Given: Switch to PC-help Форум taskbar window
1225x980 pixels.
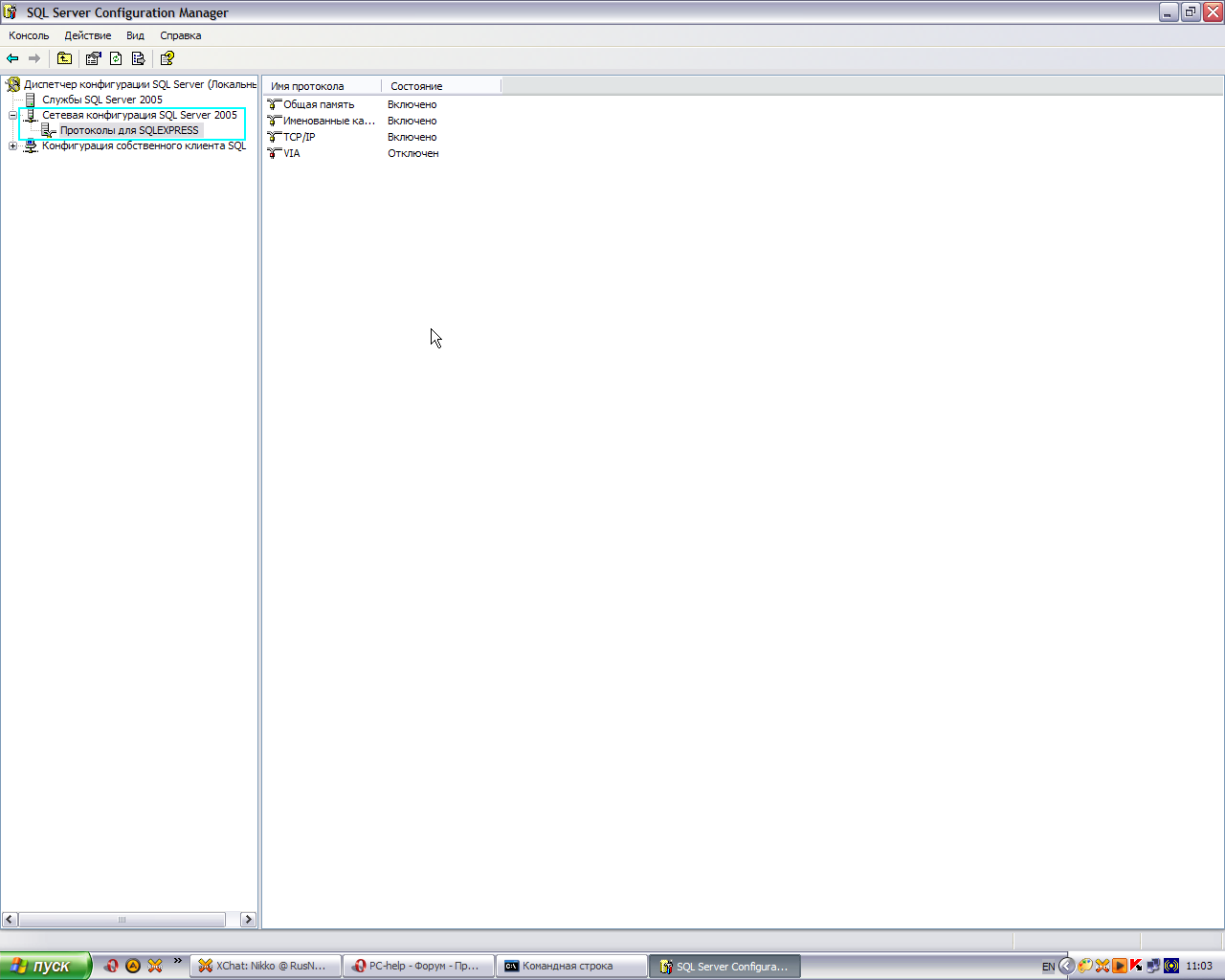Looking at the screenshot, I should [419, 966].
